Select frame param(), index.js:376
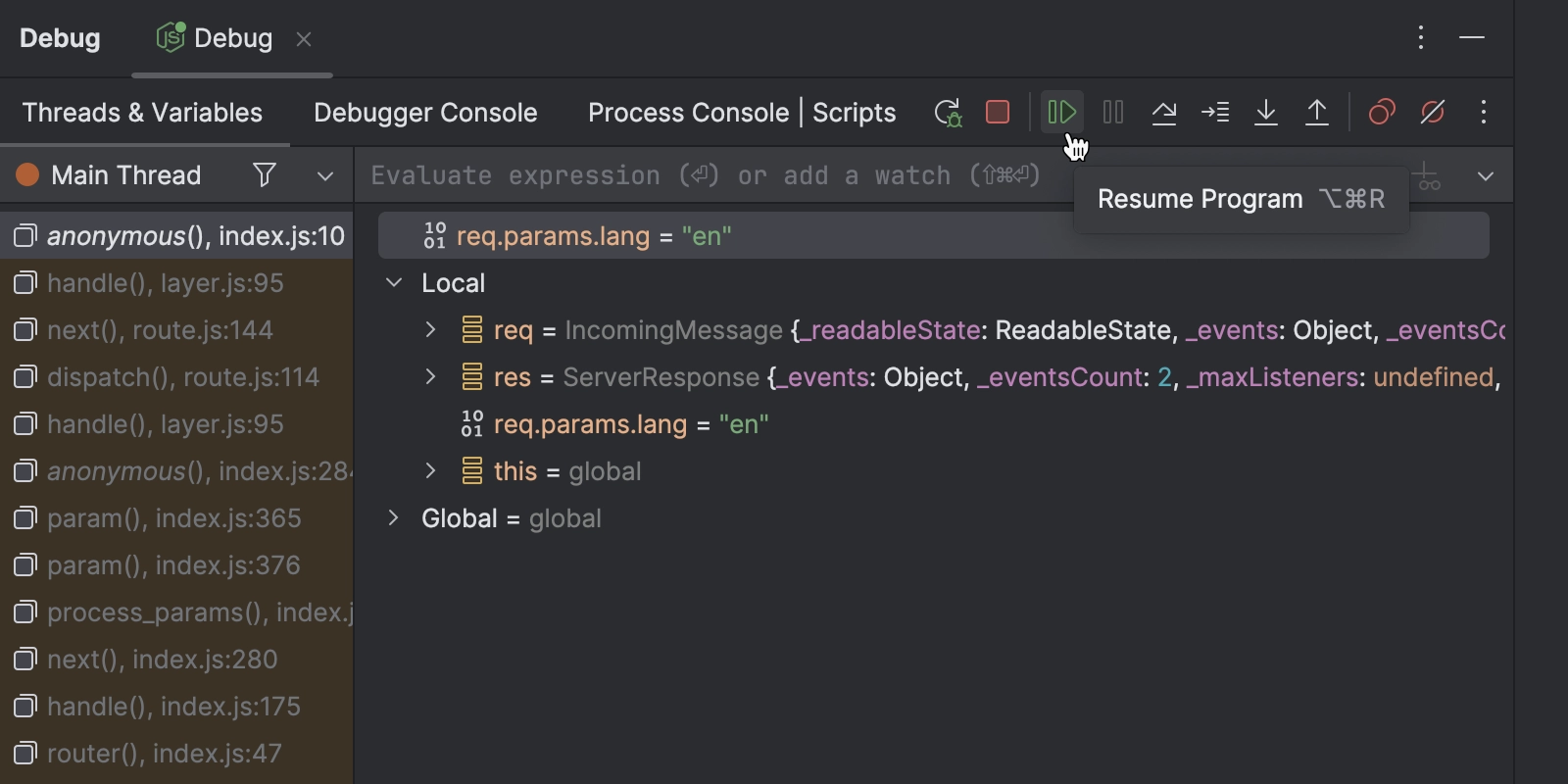This screenshot has width=1568, height=784. pos(176,565)
